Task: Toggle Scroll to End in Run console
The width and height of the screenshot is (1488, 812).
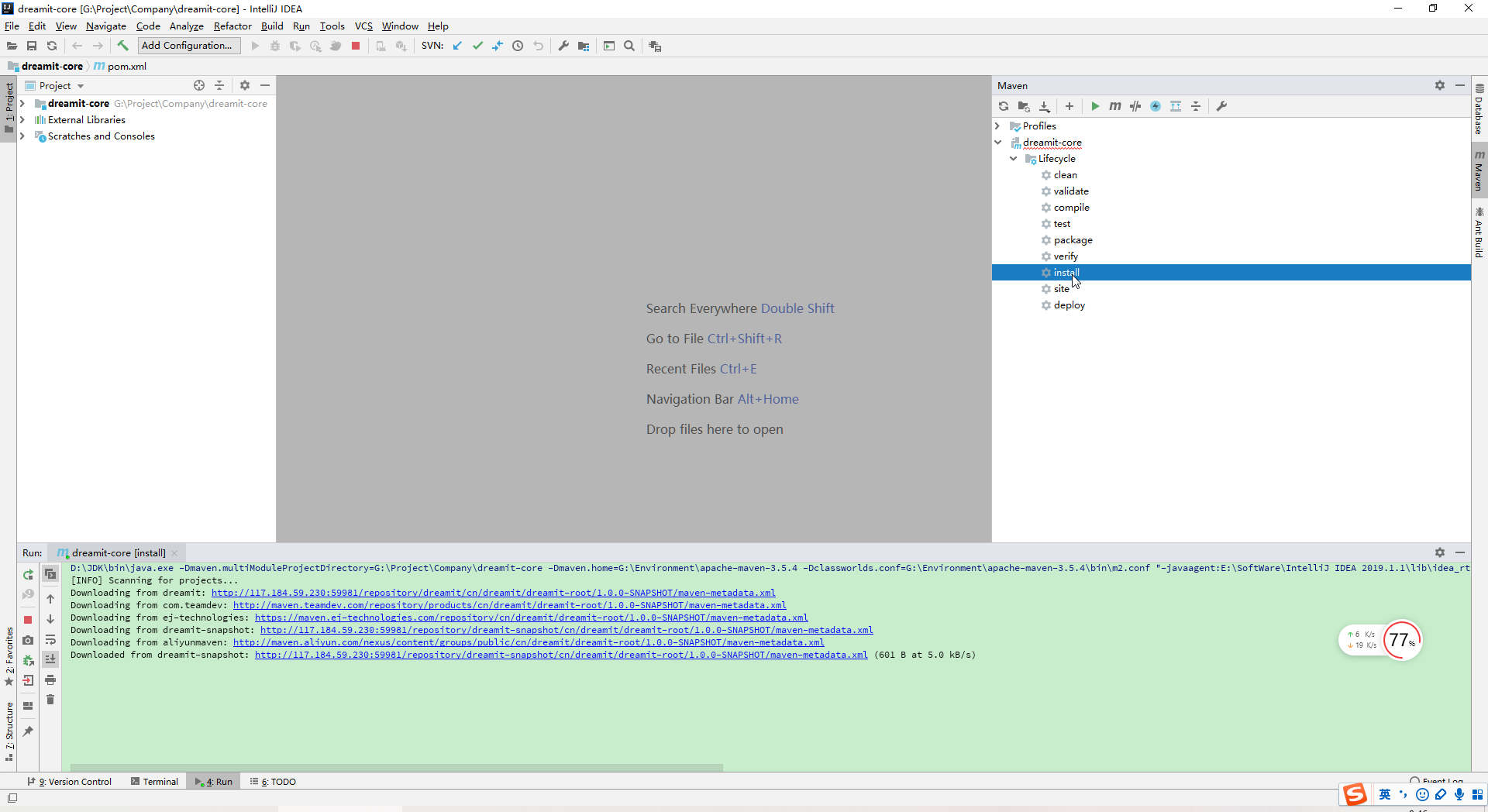Action: [50, 659]
